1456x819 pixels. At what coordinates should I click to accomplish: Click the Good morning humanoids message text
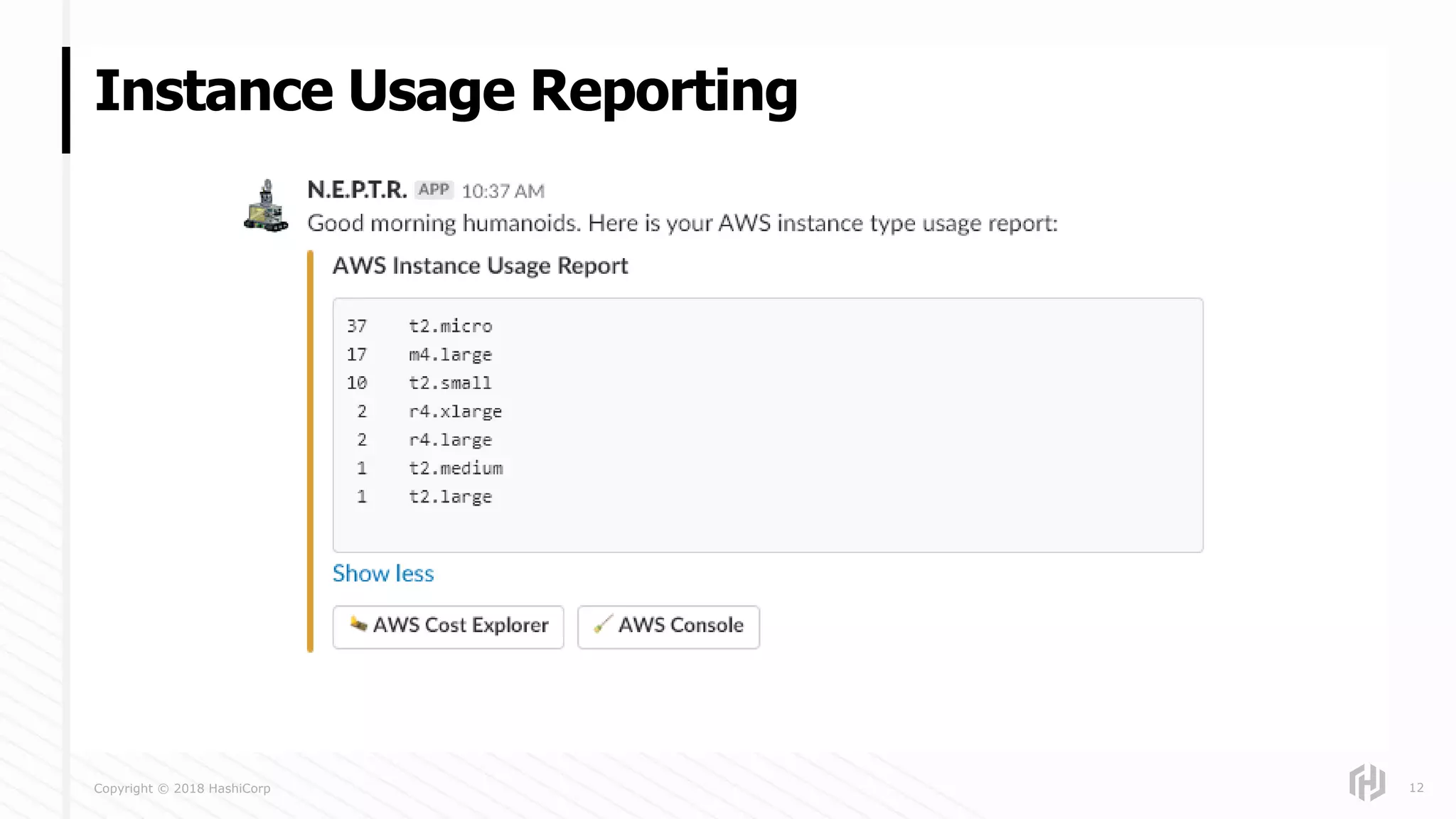[682, 224]
